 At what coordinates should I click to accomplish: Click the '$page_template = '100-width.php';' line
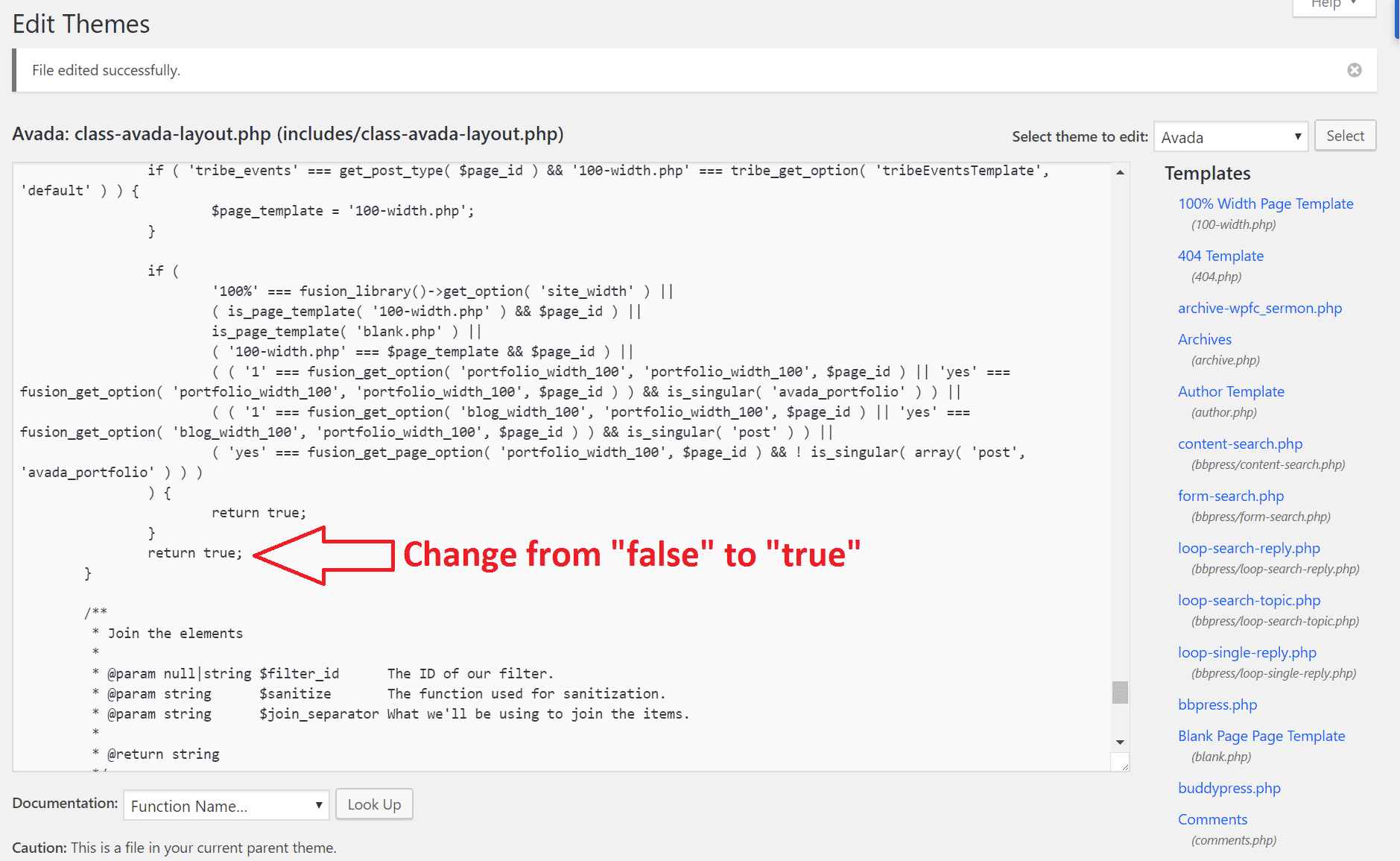(343, 211)
